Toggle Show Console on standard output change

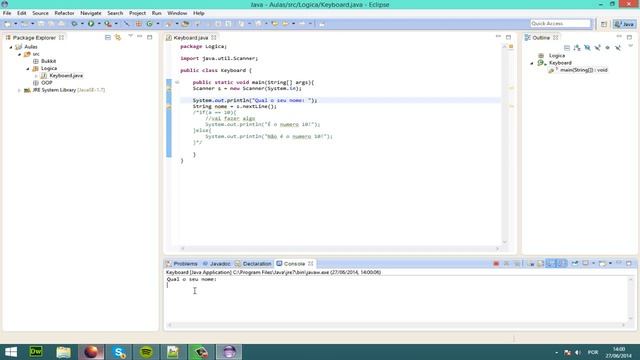click(551, 264)
